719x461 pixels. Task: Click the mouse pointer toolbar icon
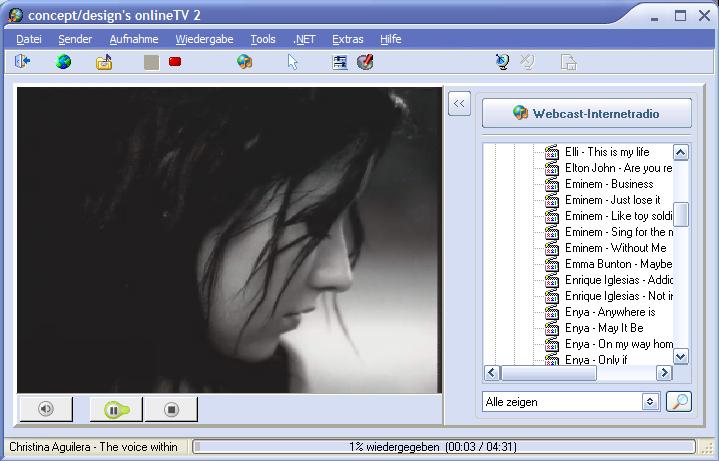point(293,62)
